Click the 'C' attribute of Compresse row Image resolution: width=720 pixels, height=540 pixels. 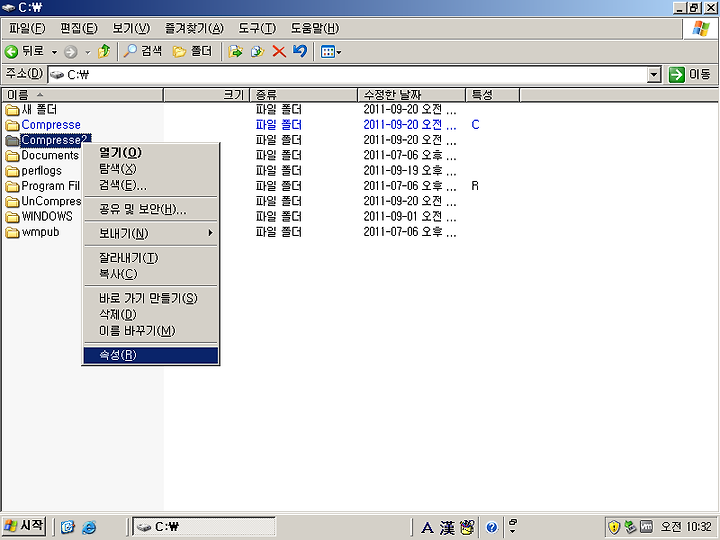pos(475,125)
